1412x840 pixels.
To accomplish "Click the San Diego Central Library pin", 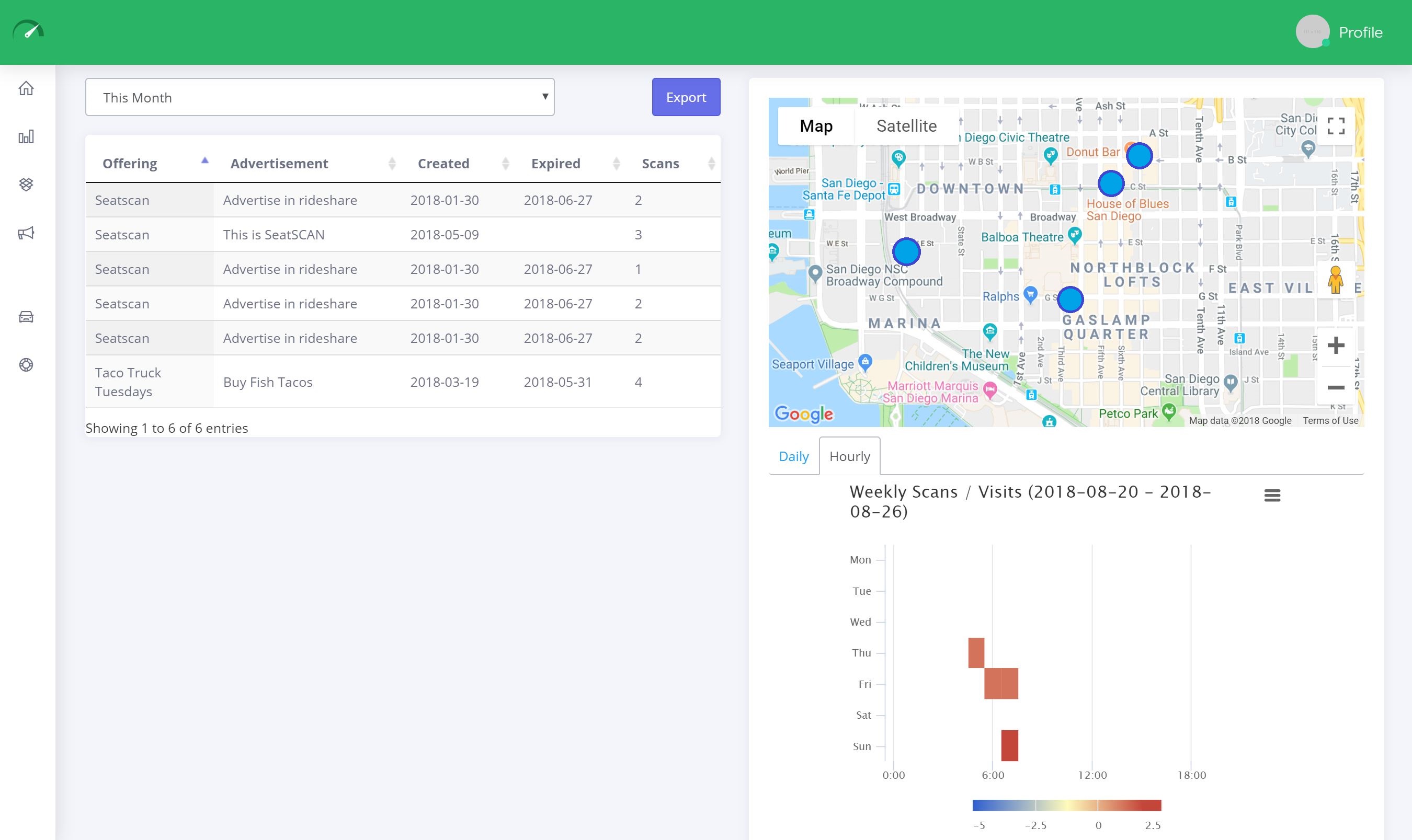I will 1230,382.
